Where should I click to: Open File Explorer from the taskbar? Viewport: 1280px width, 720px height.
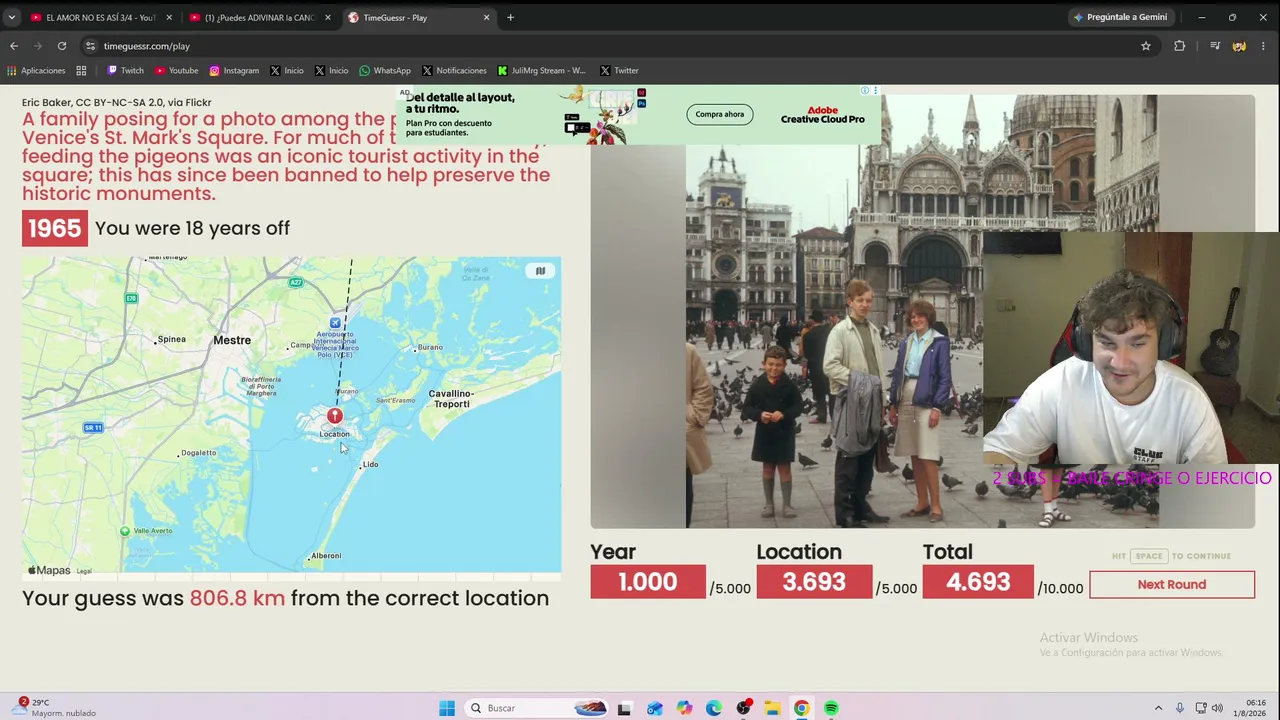(x=772, y=708)
